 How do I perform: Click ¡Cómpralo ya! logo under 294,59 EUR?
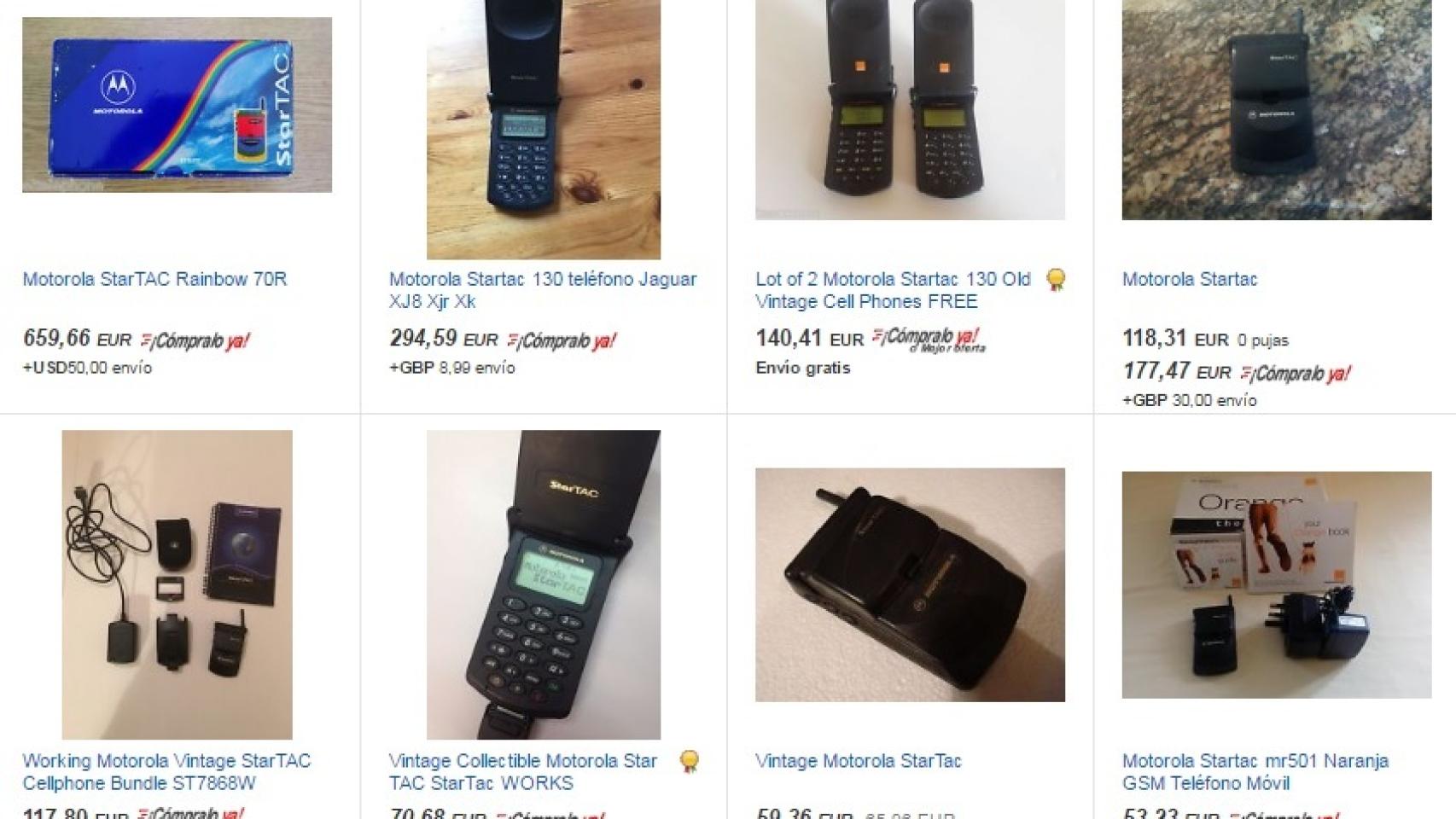561,340
